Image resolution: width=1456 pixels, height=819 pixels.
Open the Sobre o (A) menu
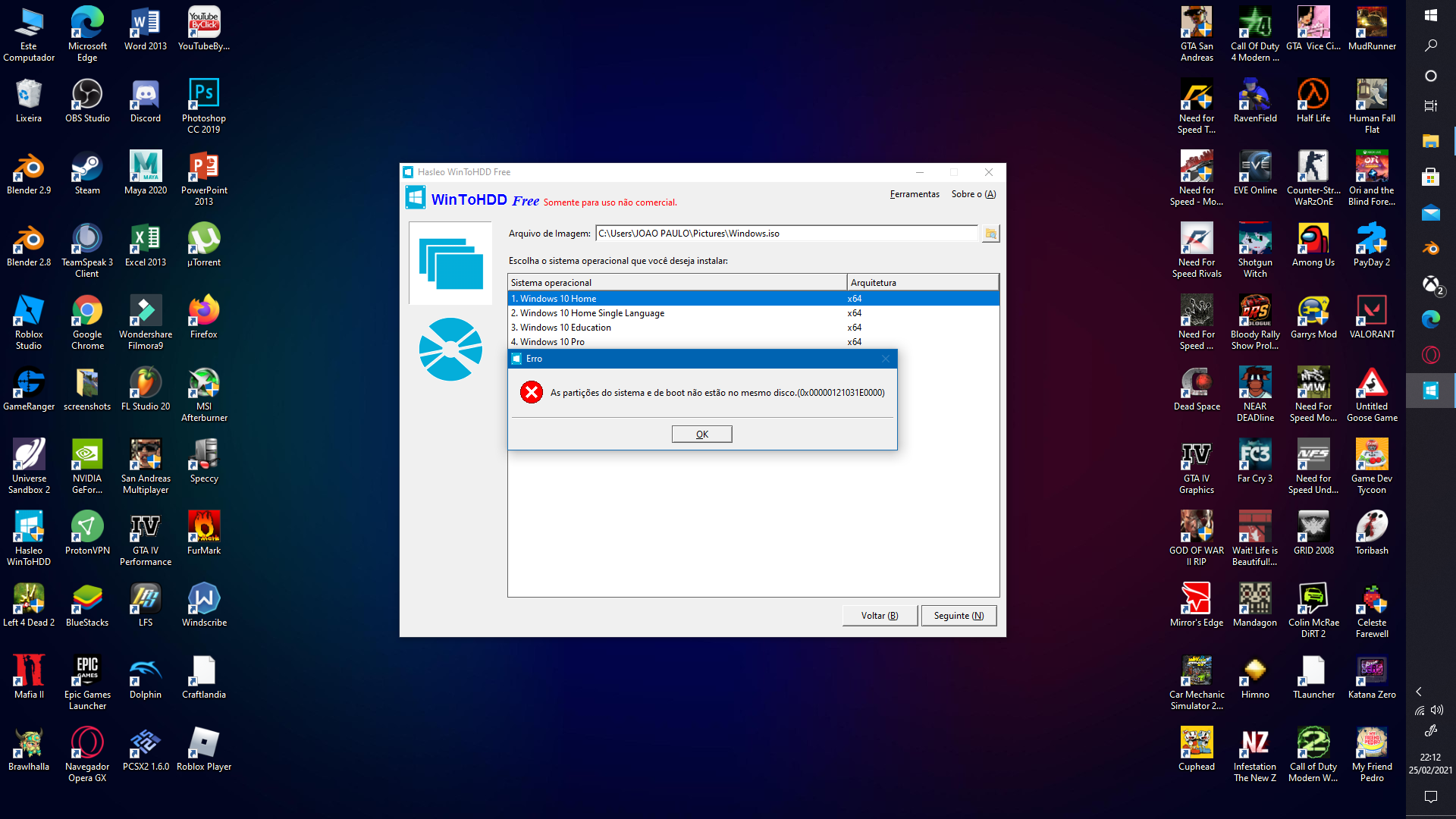974,194
